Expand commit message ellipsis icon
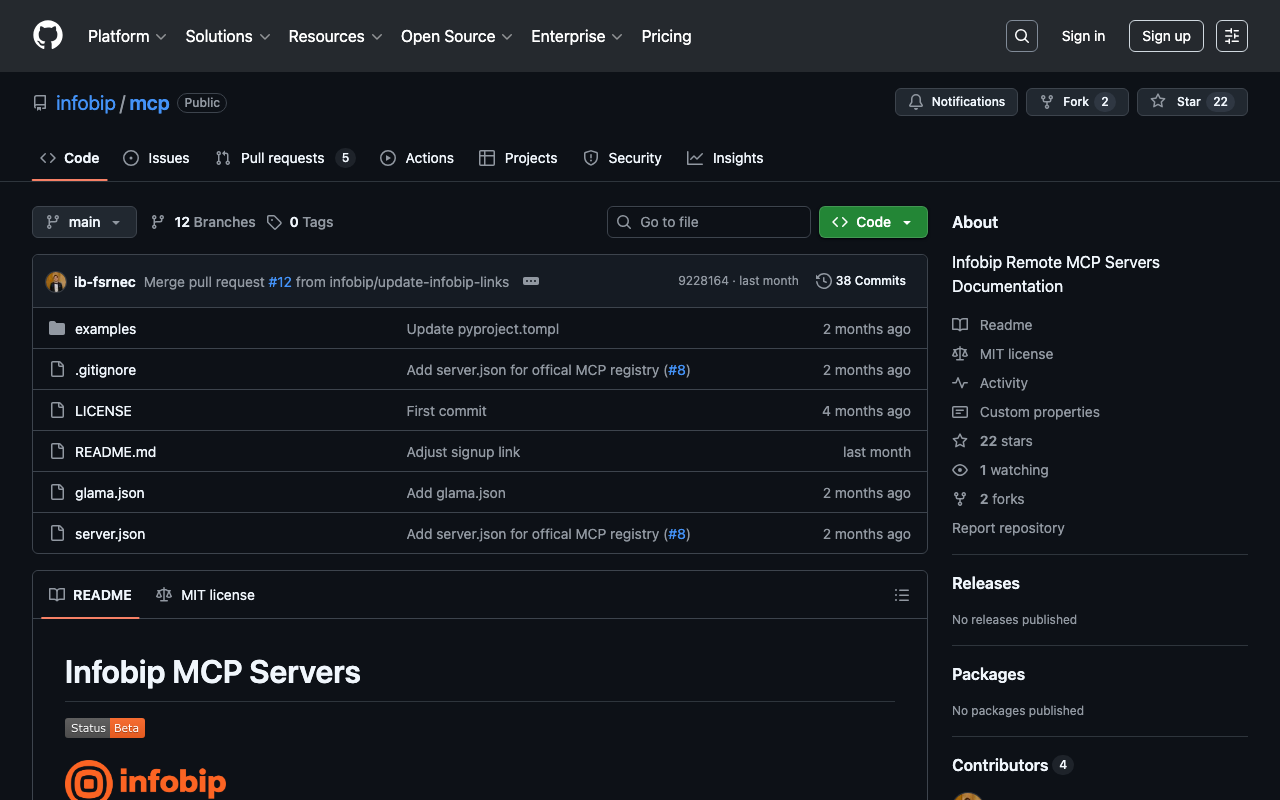 point(531,281)
